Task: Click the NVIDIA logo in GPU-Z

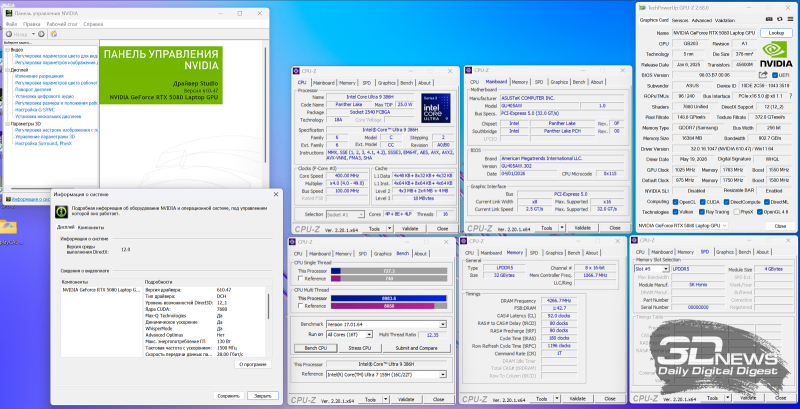Action: pyautogui.click(x=776, y=54)
